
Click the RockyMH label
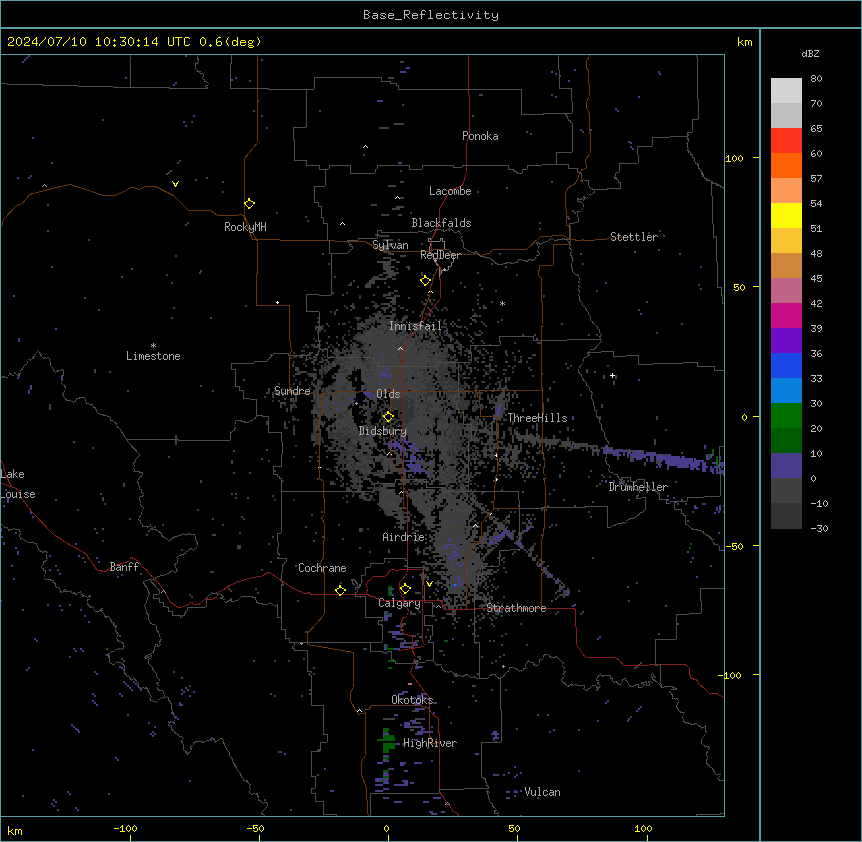tap(245, 227)
